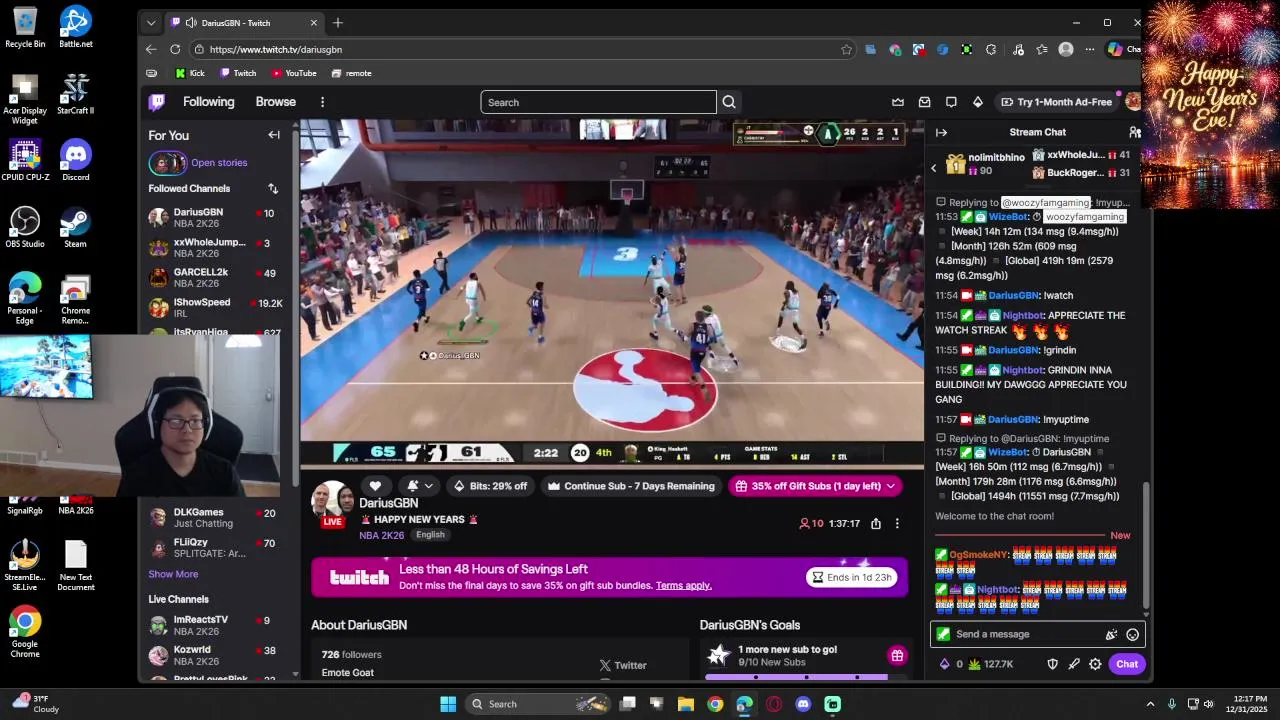Open the Browse tab

[275, 102]
